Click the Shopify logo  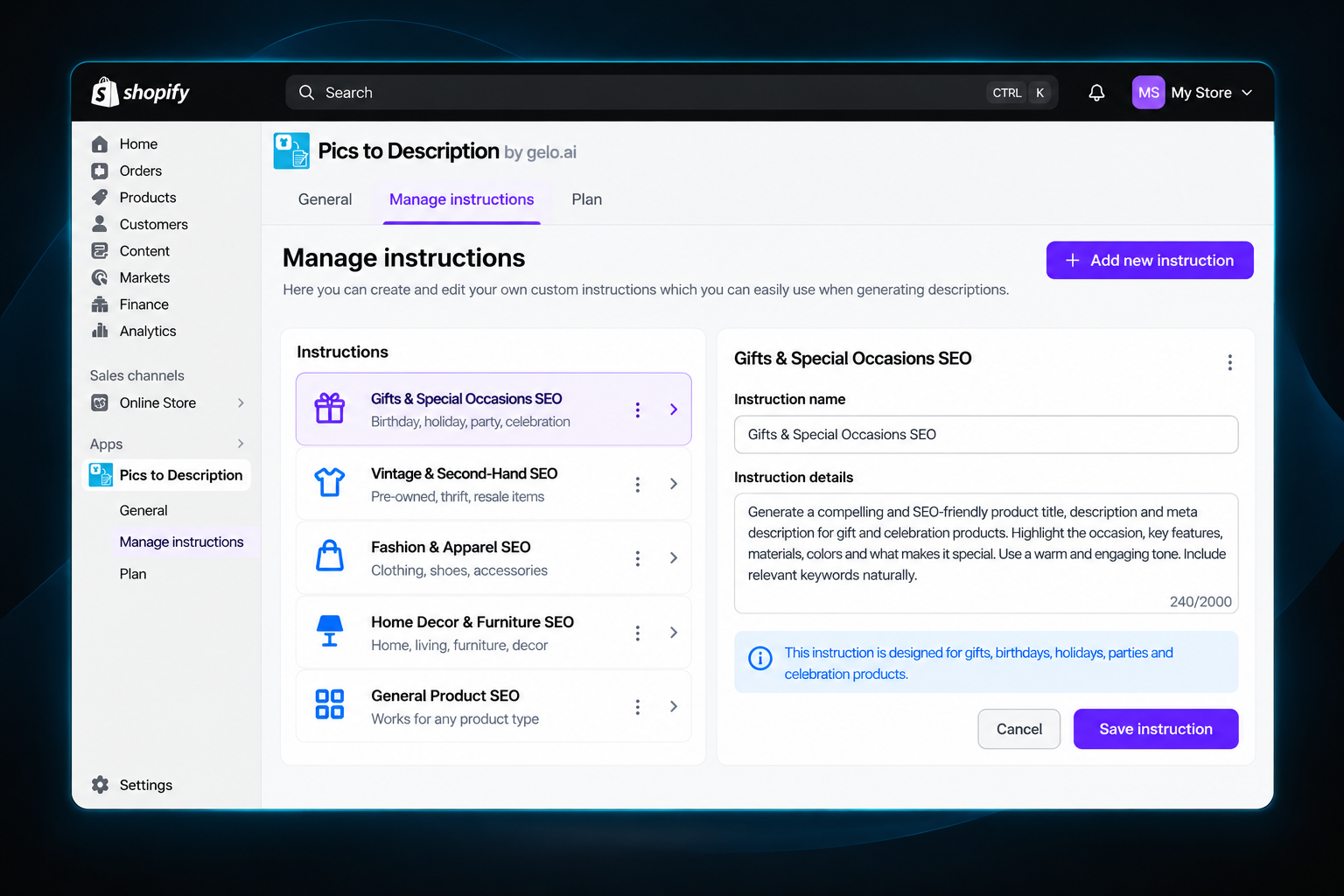pyautogui.click(x=140, y=92)
